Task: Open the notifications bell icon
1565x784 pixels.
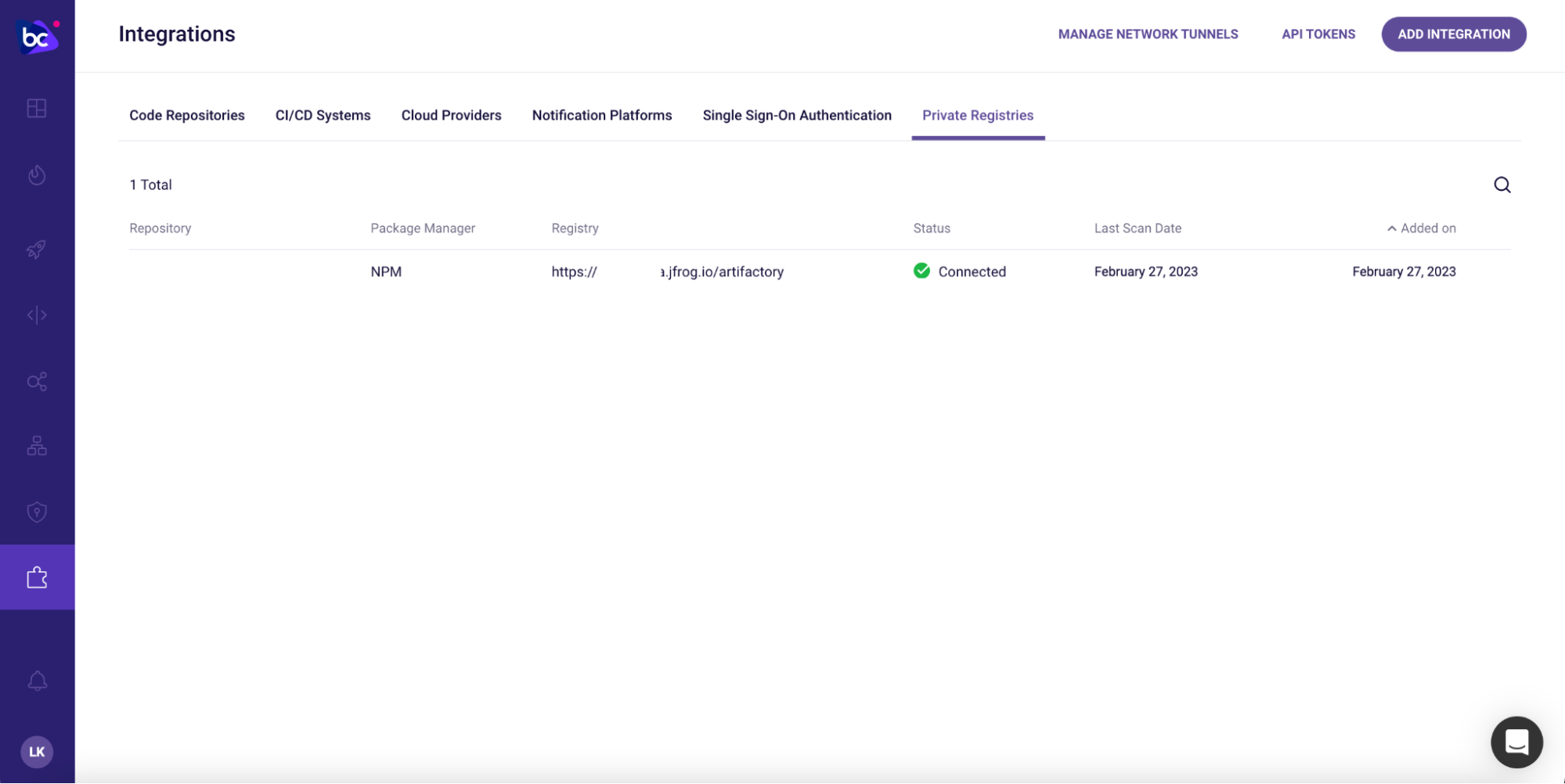Action: tap(37, 681)
